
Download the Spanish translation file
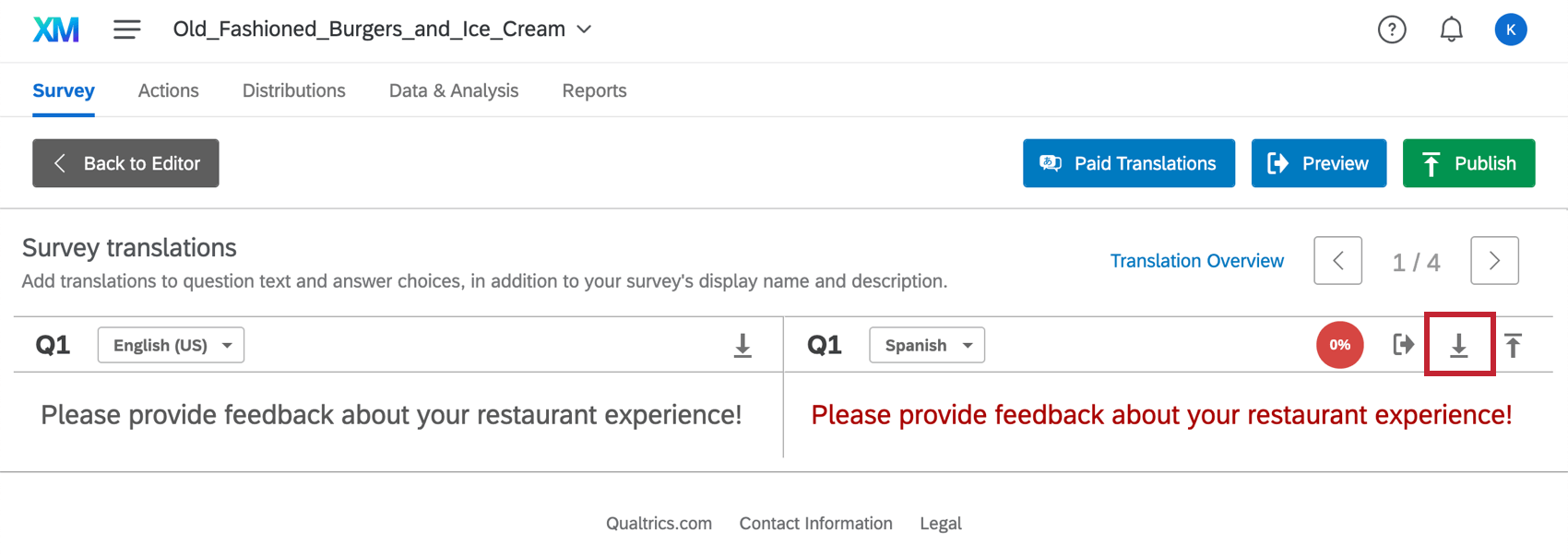[1458, 346]
